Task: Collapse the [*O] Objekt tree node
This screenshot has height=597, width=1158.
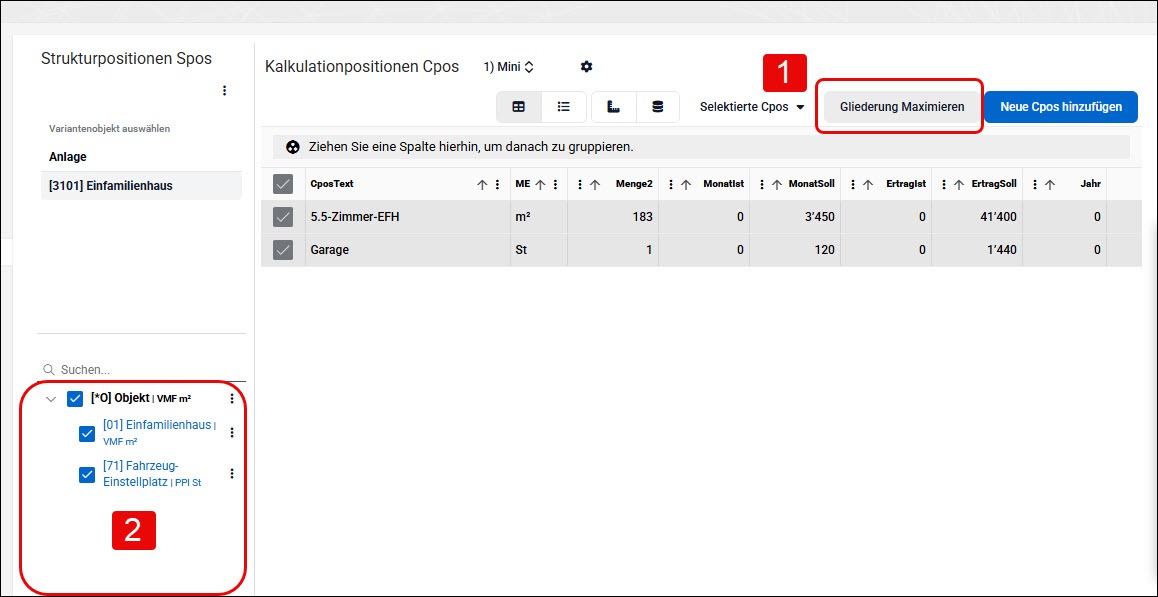Action: coord(51,399)
